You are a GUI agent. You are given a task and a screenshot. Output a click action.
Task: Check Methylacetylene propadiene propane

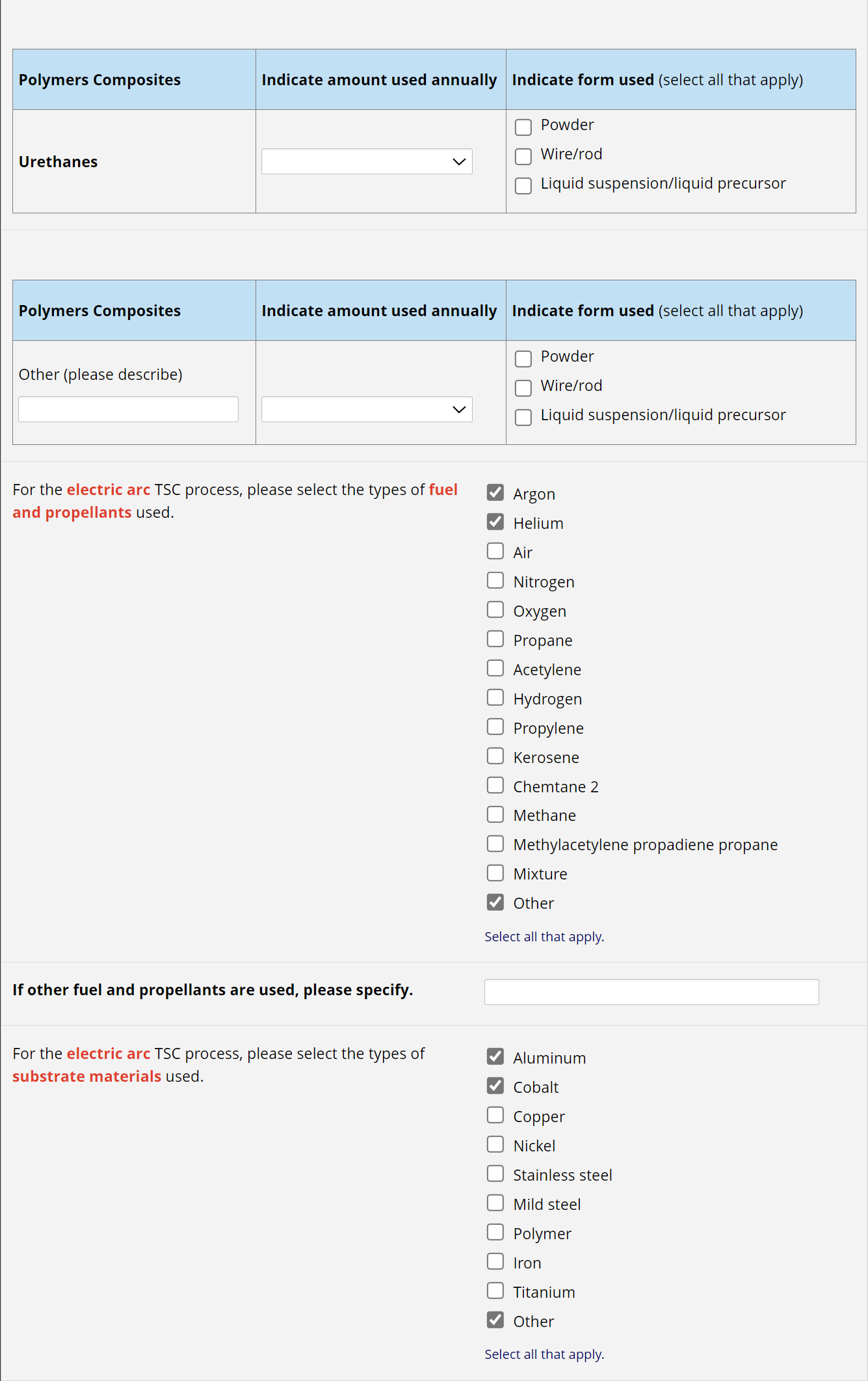495,844
